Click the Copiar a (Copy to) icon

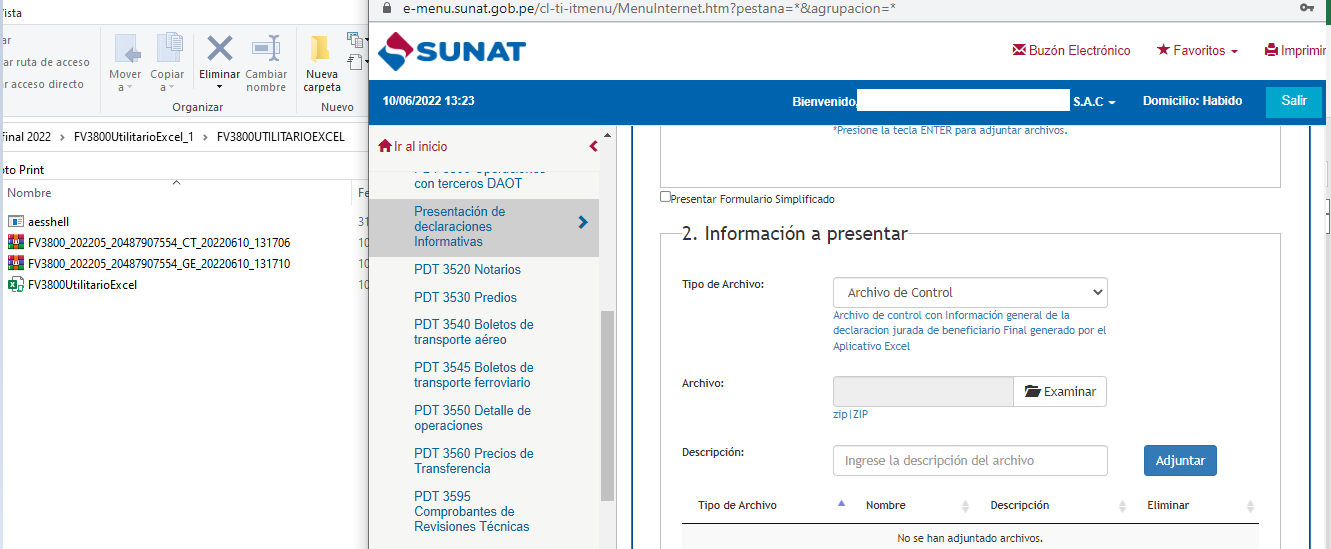tap(168, 50)
